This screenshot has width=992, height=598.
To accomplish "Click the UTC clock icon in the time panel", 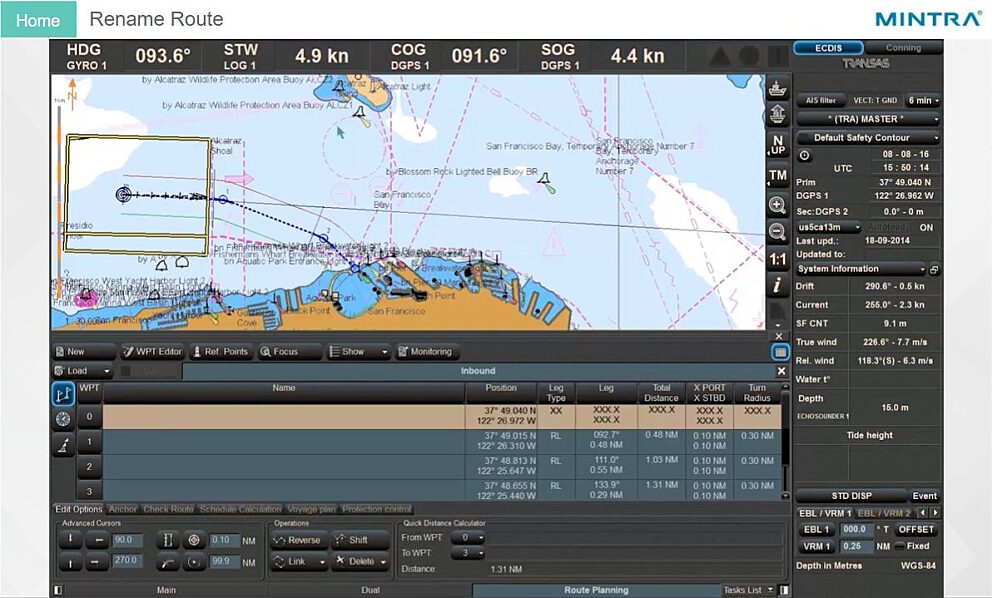I will tap(804, 155).
